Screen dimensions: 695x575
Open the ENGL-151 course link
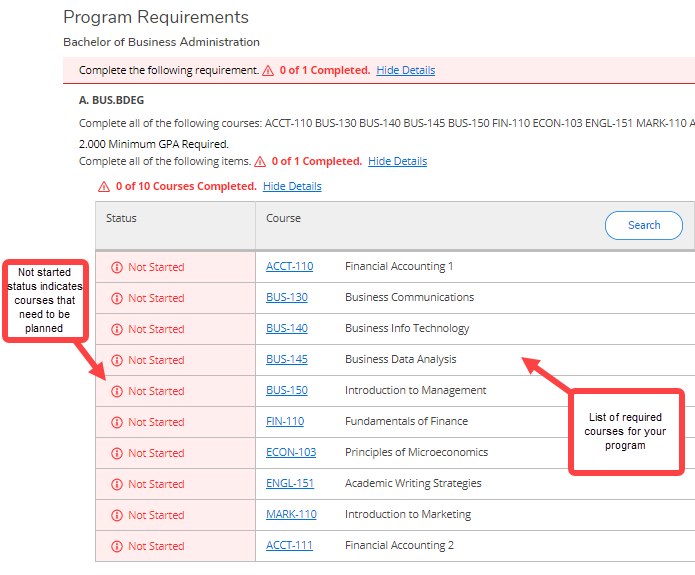tap(290, 484)
